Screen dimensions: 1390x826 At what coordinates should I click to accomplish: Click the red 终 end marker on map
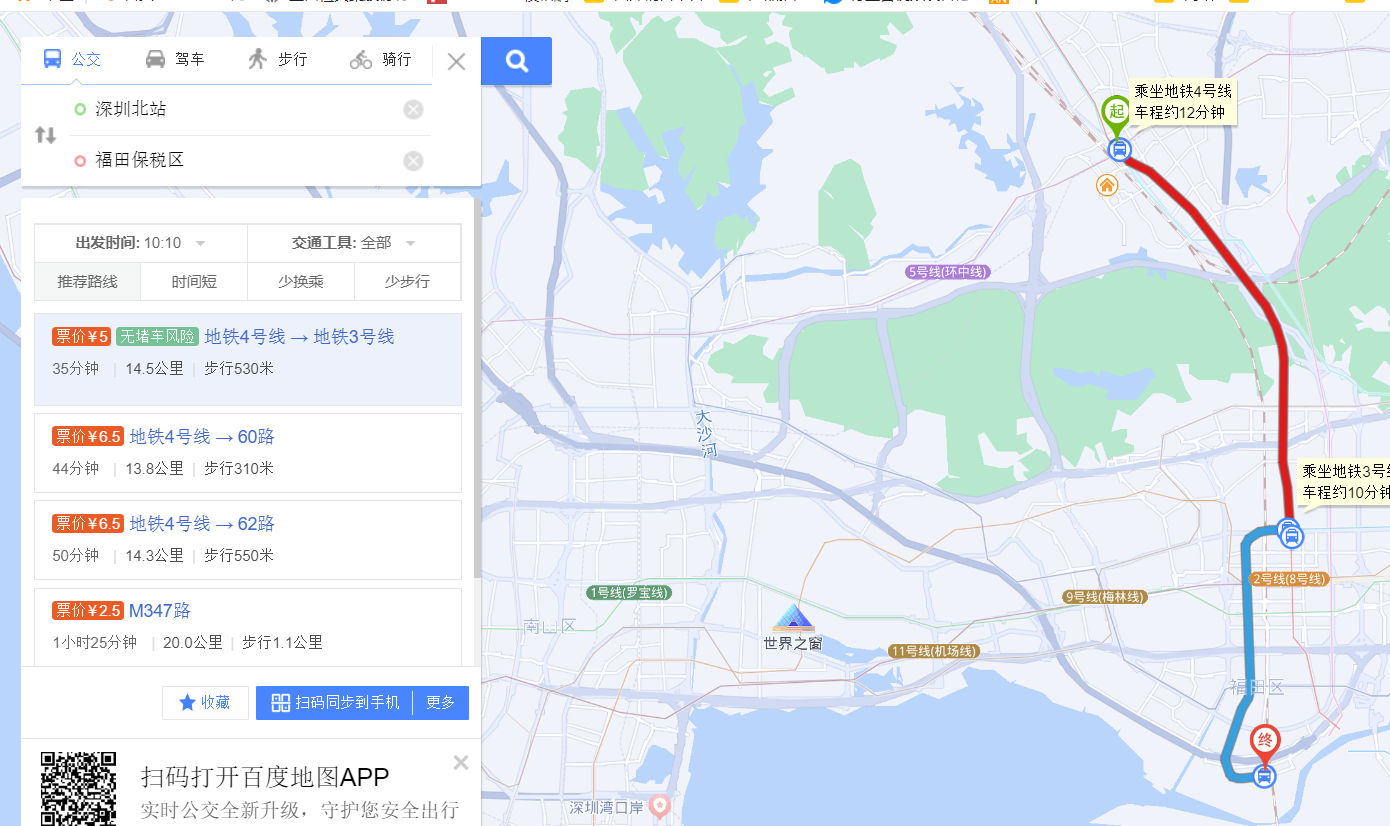[1265, 743]
